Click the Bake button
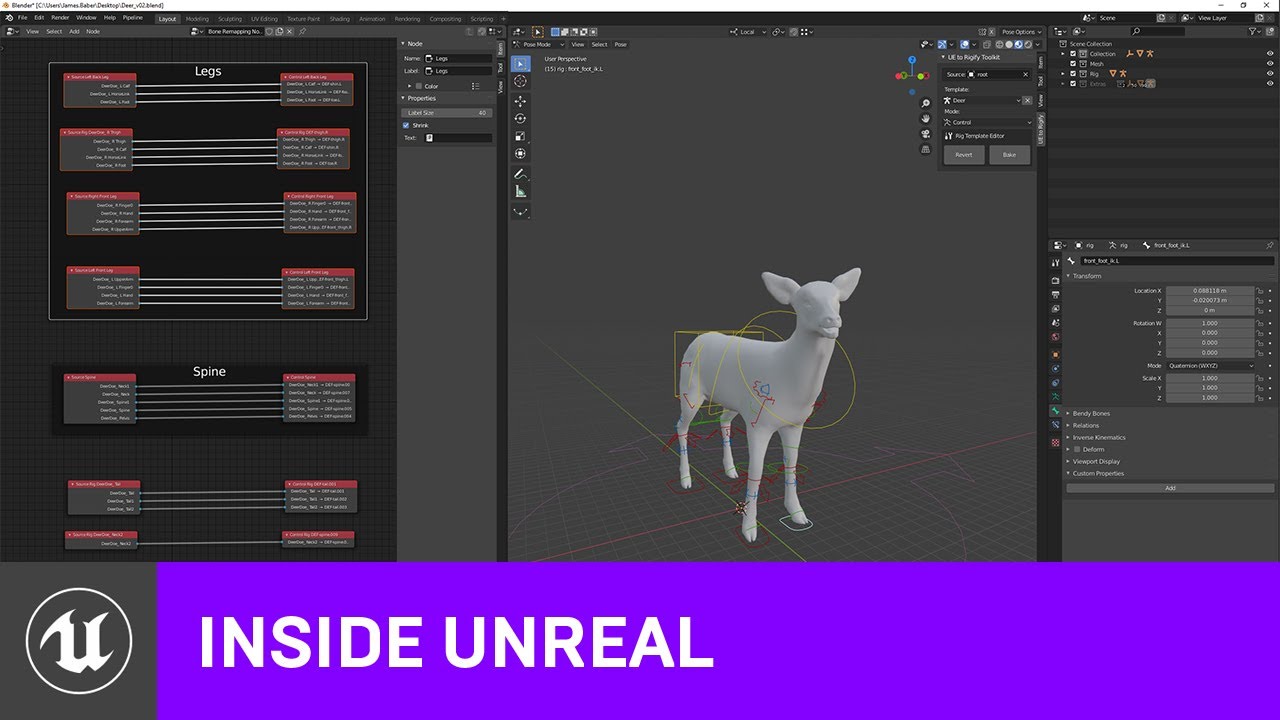Image resolution: width=1280 pixels, height=720 pixels. pyautogui.click(x=1010, y=155)
